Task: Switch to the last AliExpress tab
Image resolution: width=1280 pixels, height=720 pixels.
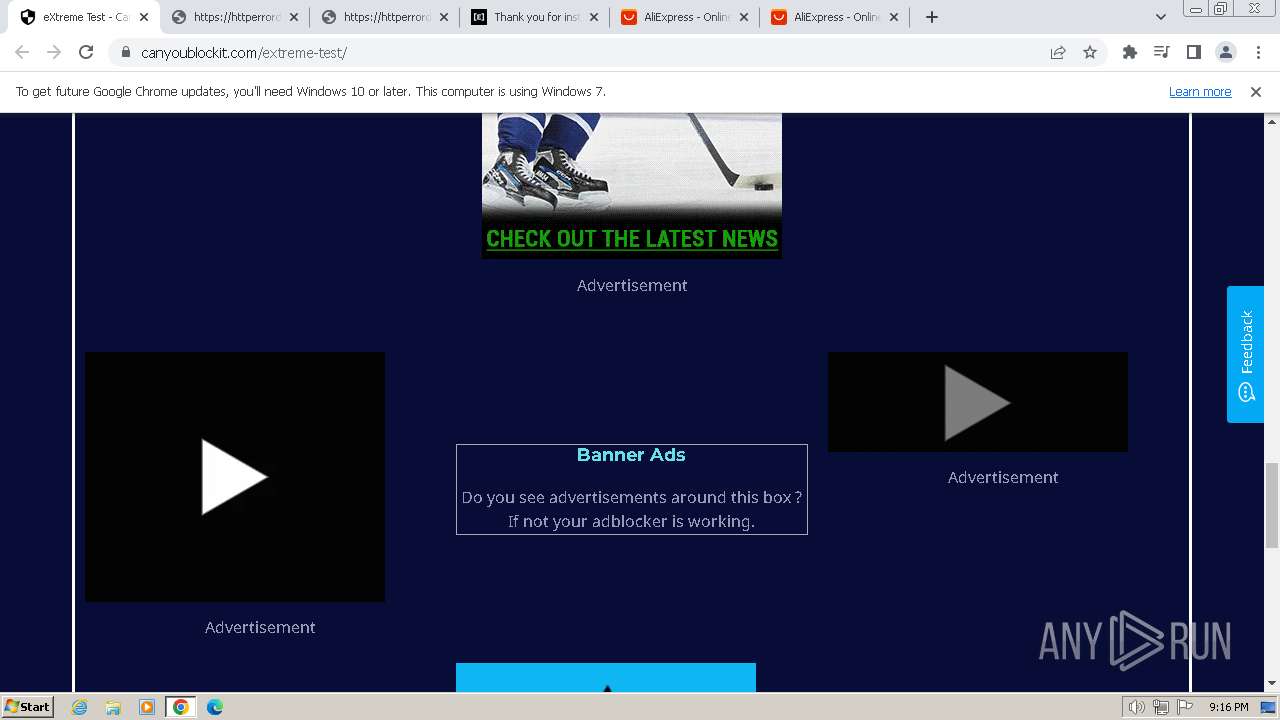Action: click(x=836, y=17)
